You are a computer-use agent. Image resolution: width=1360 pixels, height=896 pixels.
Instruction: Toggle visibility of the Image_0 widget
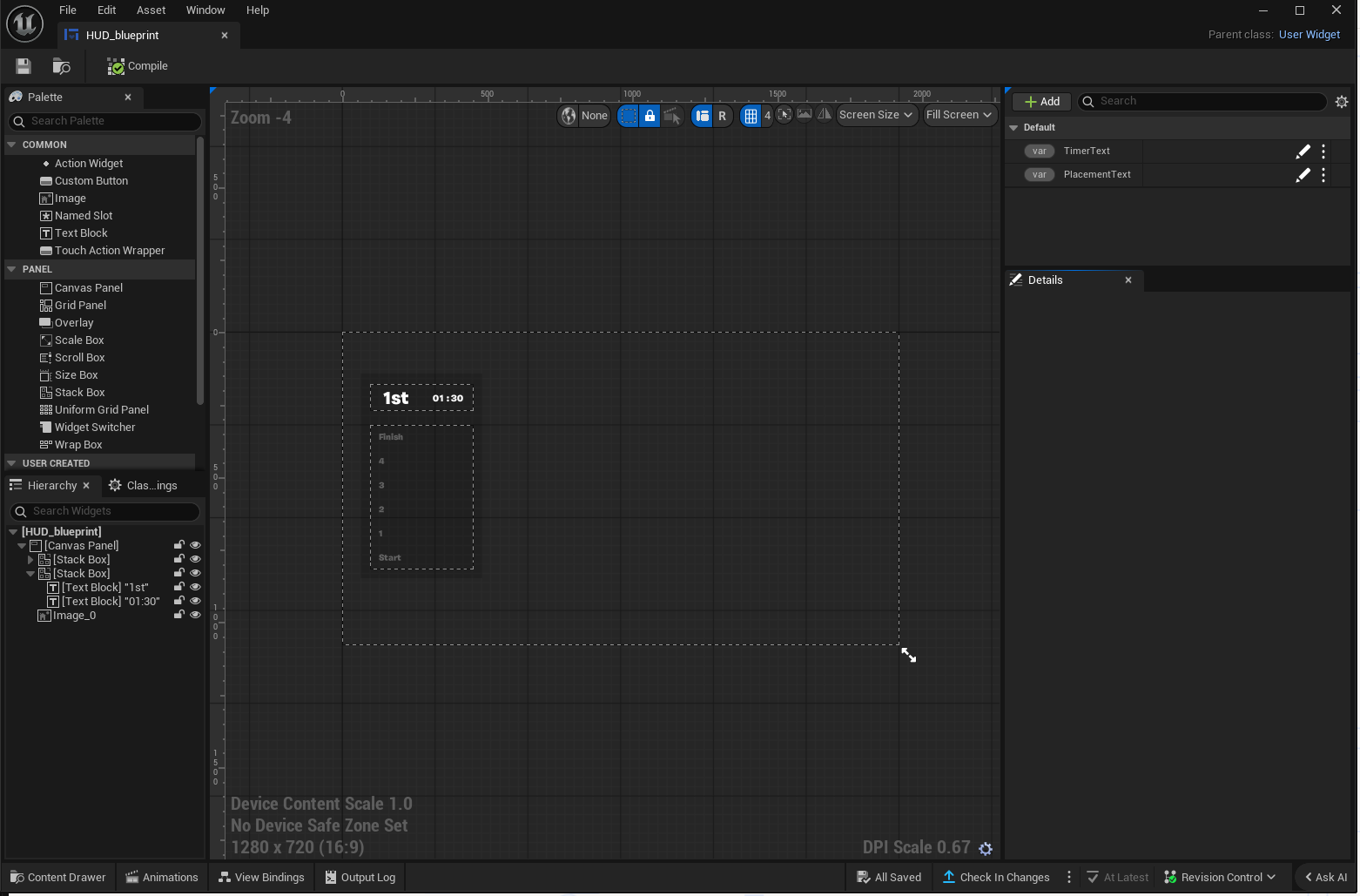195,614
